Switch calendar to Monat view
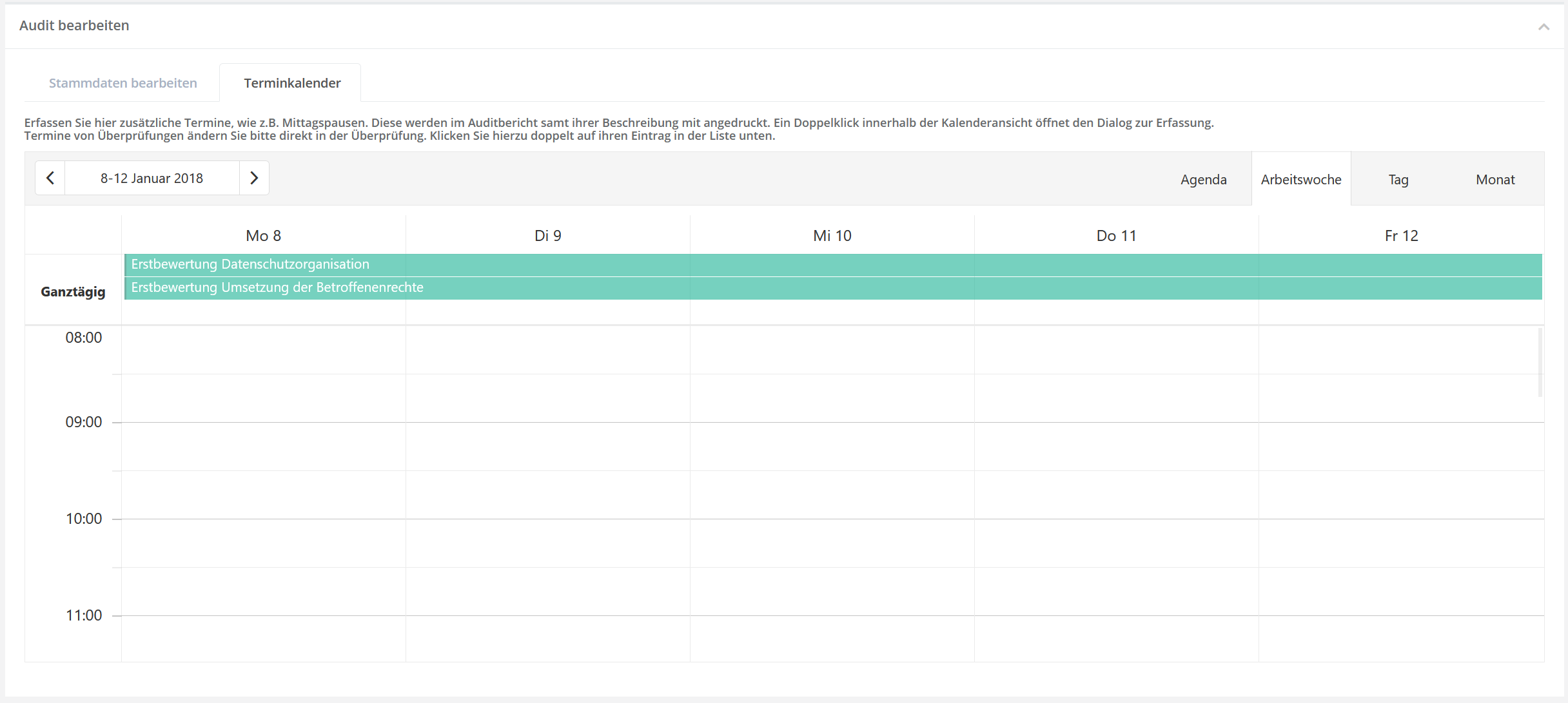Viewport: 1568px width, 703px height. click(x=1495, y=180)
